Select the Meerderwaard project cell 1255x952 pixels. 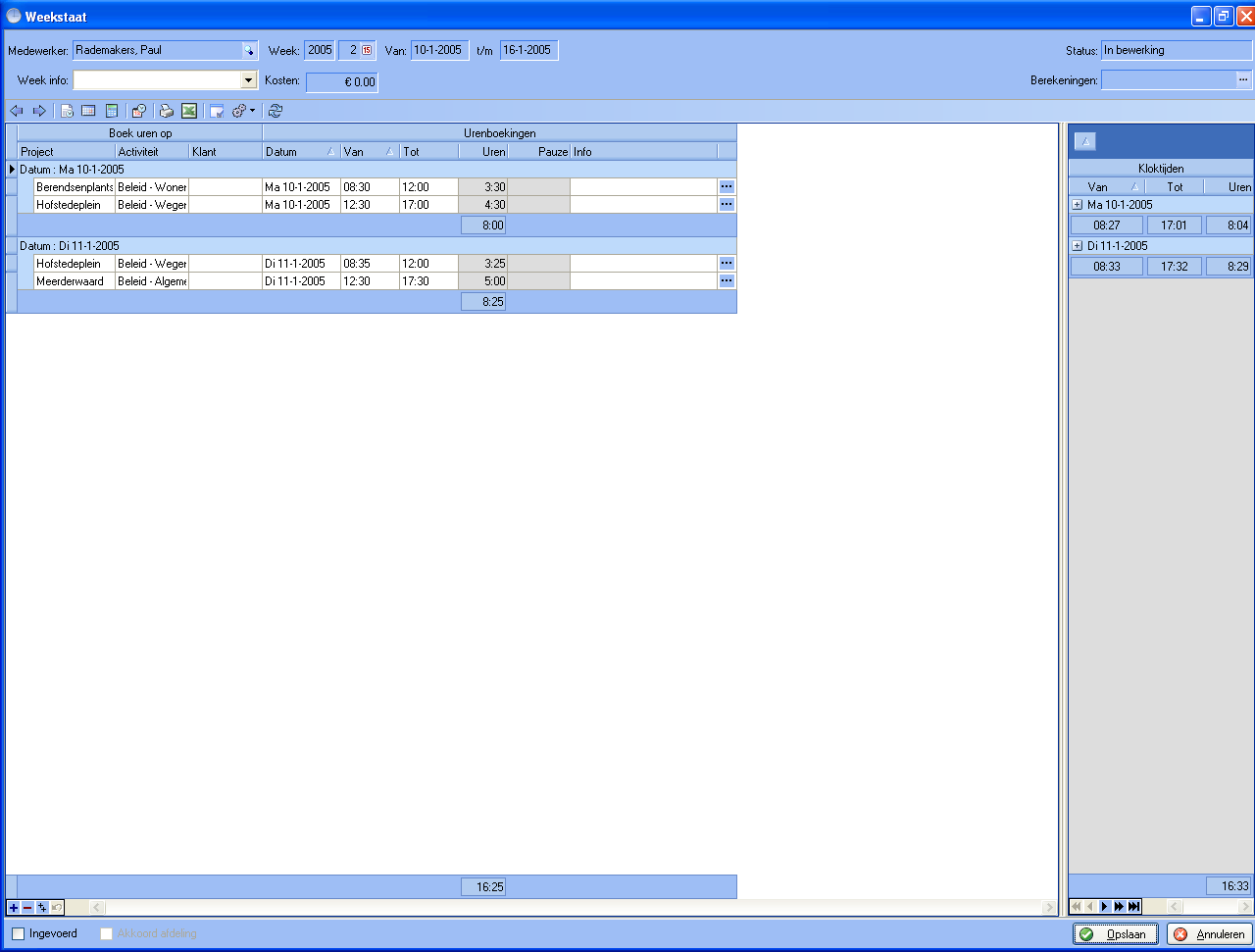[x=75, y=280]
